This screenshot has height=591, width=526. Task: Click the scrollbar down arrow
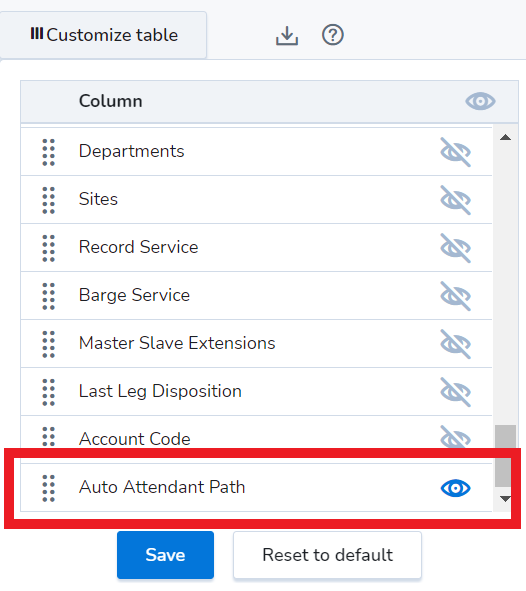(505, 499)
